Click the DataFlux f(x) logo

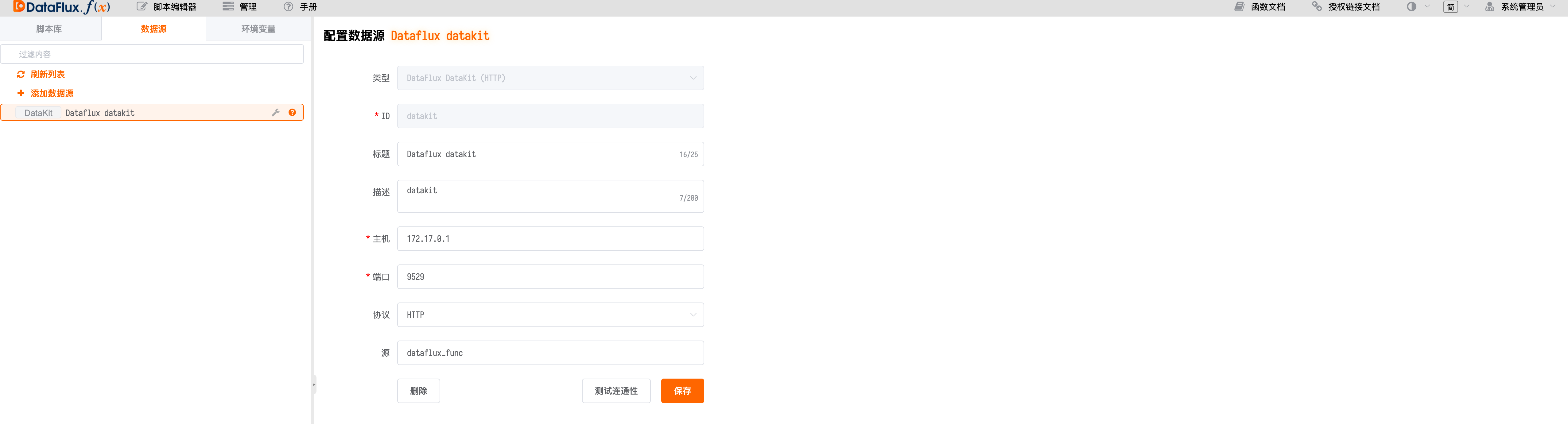coord(61,7)
